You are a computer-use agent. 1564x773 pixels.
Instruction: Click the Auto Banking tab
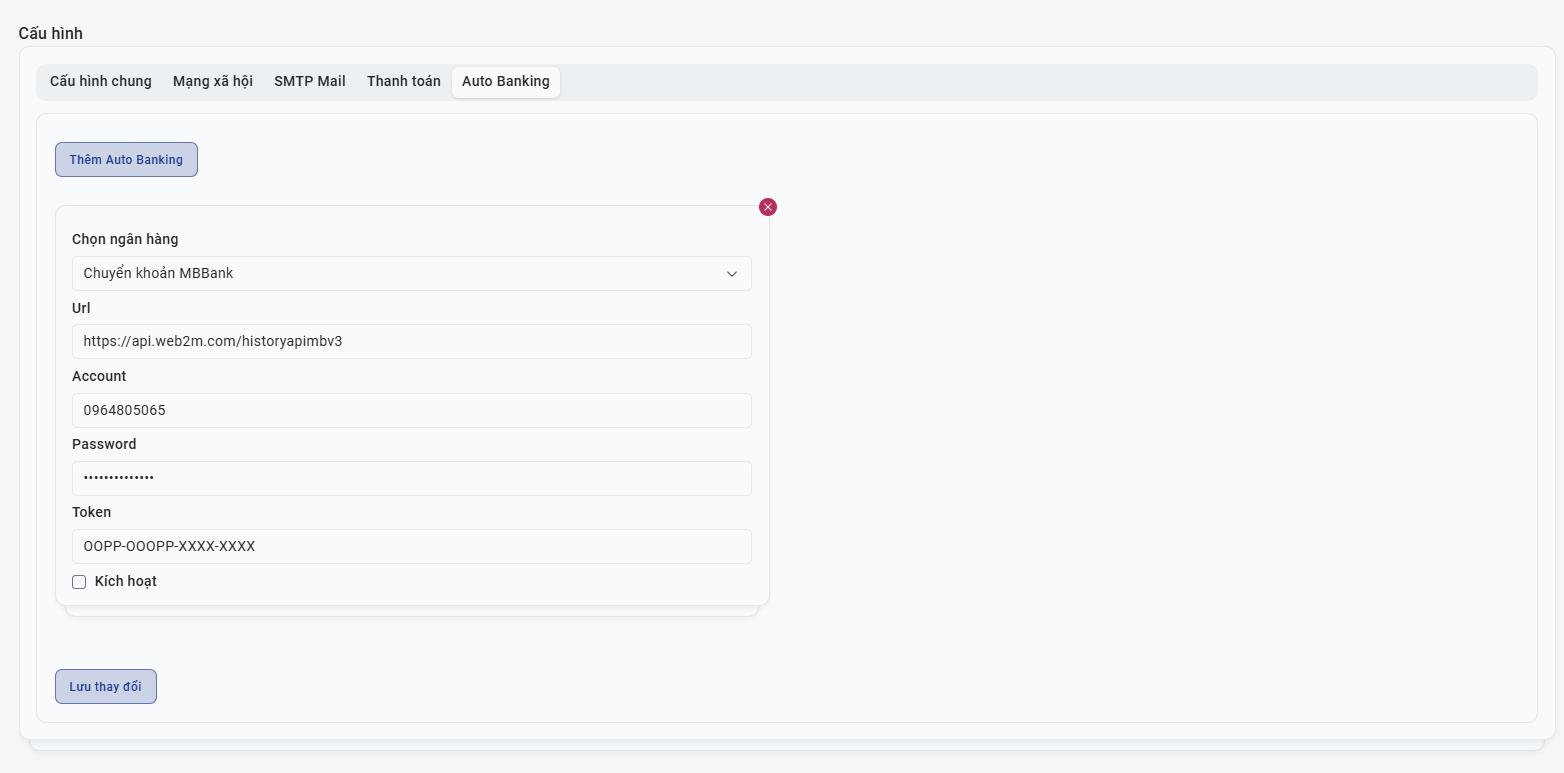[x=505, y=82]
